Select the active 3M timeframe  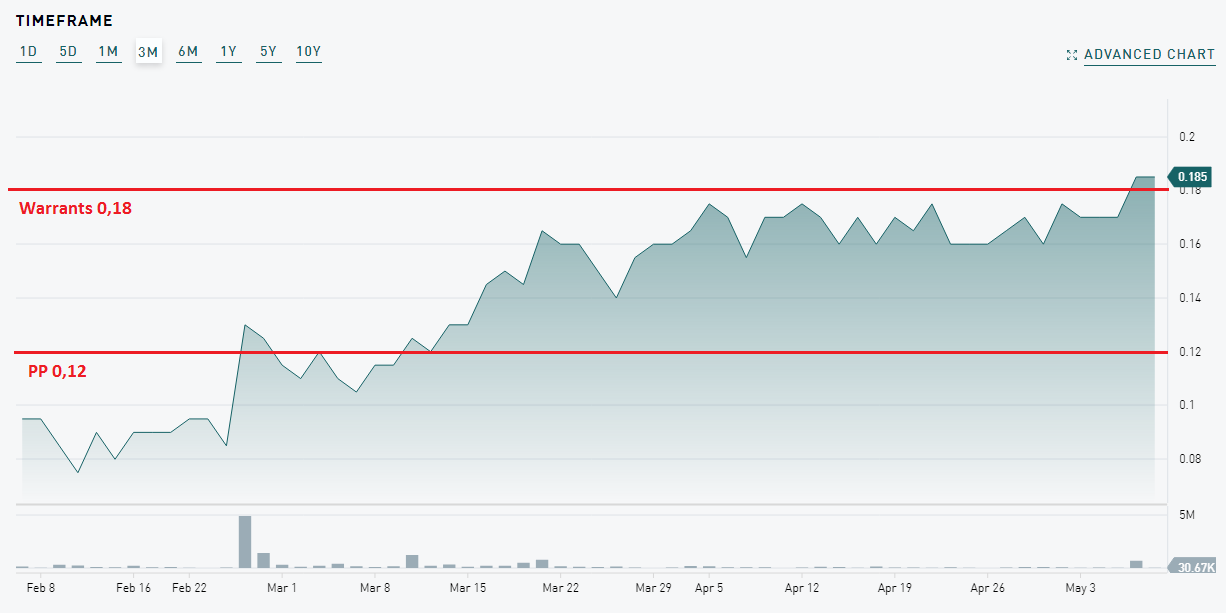tap(148, 52)
